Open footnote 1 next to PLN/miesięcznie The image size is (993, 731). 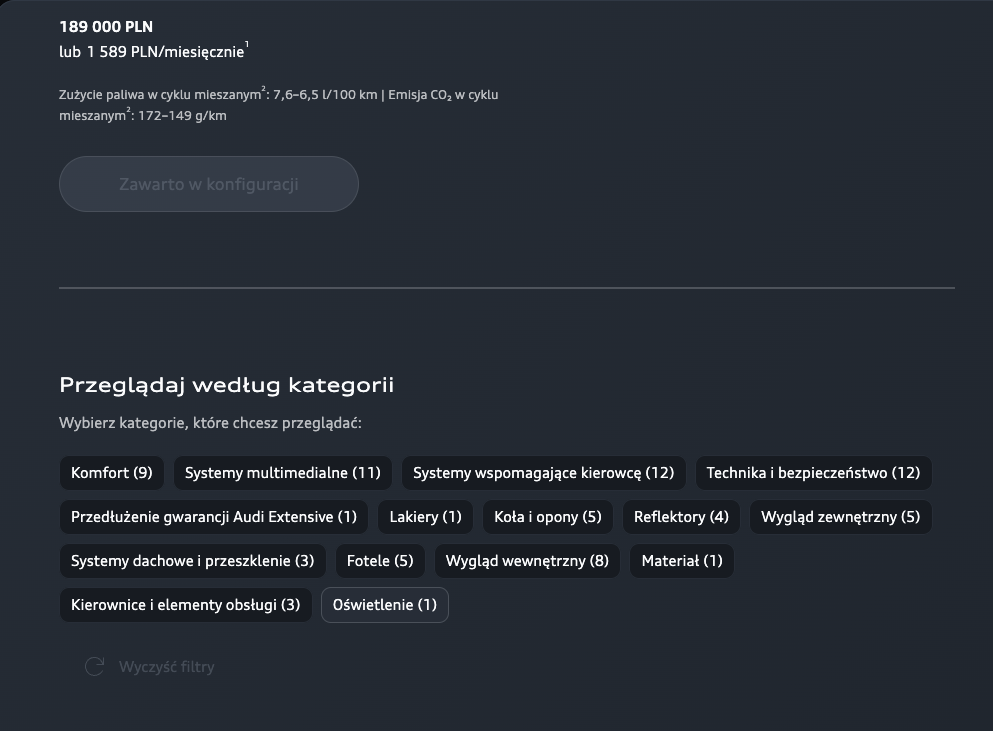tap(247, 44)
